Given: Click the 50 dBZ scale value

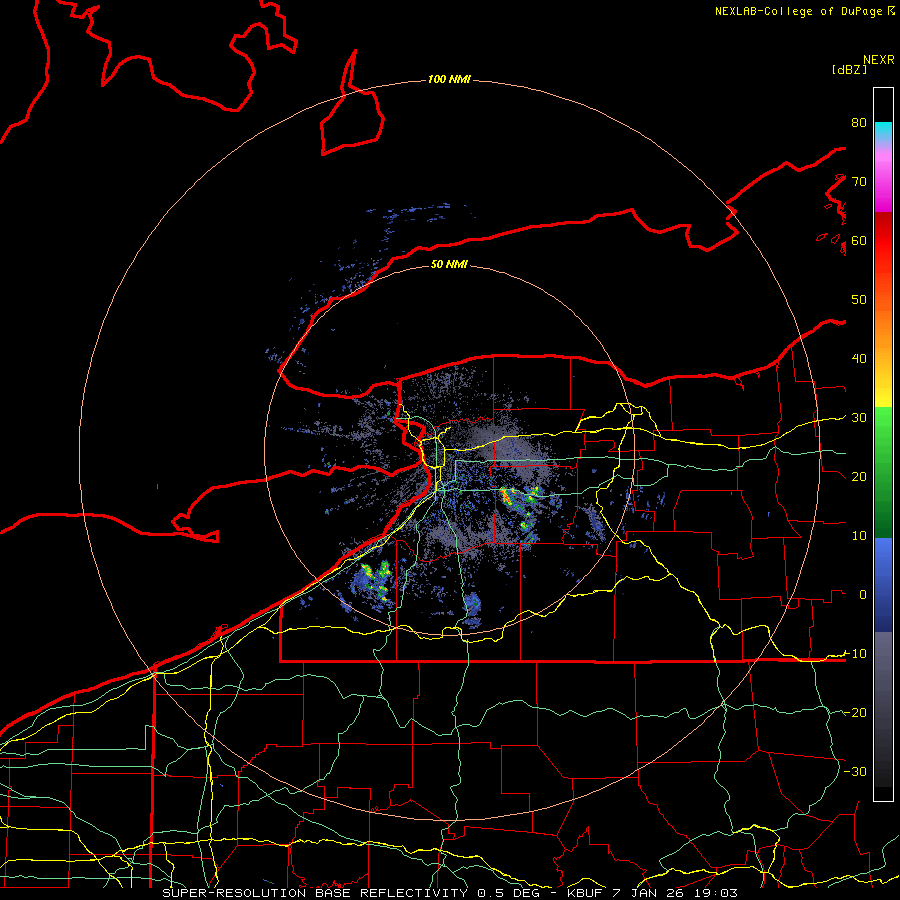Looking at the screenshot, I should 859,300.
